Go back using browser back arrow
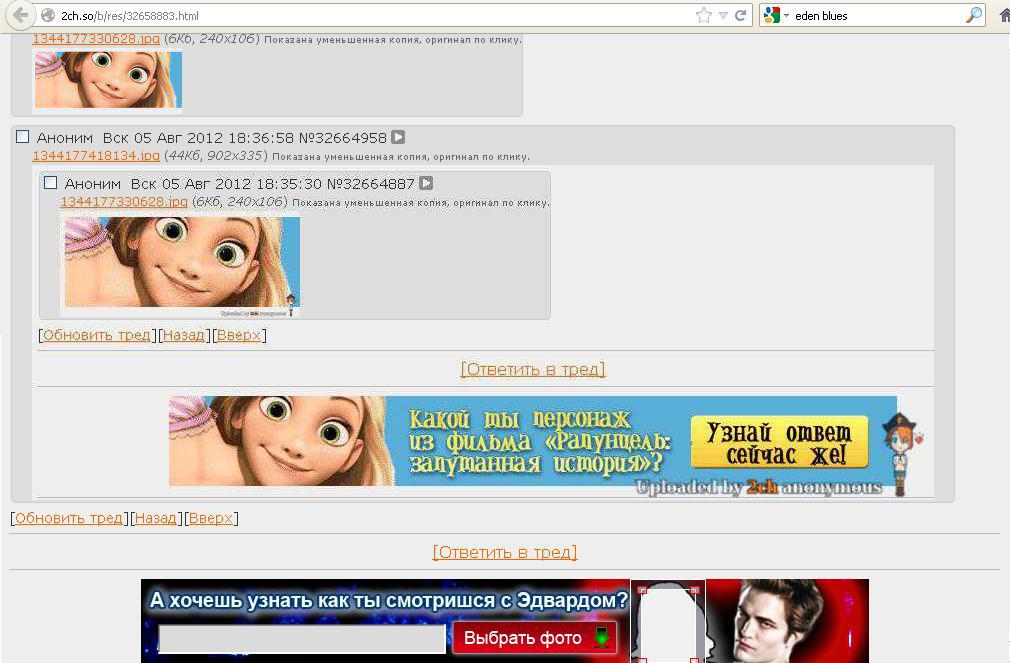Viewport: 1010px width, 663px height. click(21, 15)
